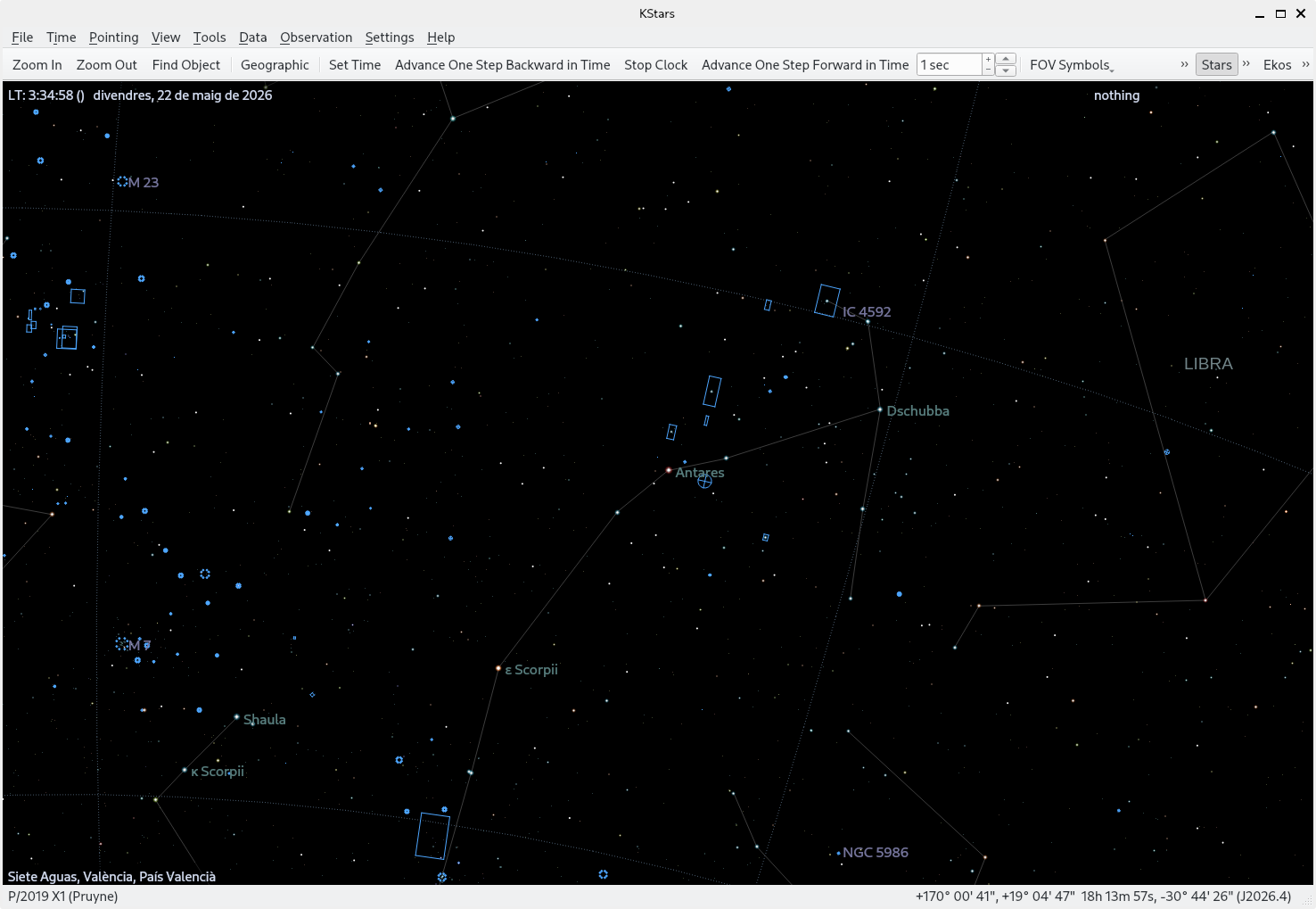Image resolution: width=1316 pixels, height=909 pixels.
Task: Select the star Shaula
Action: click(x=236, y=716)
